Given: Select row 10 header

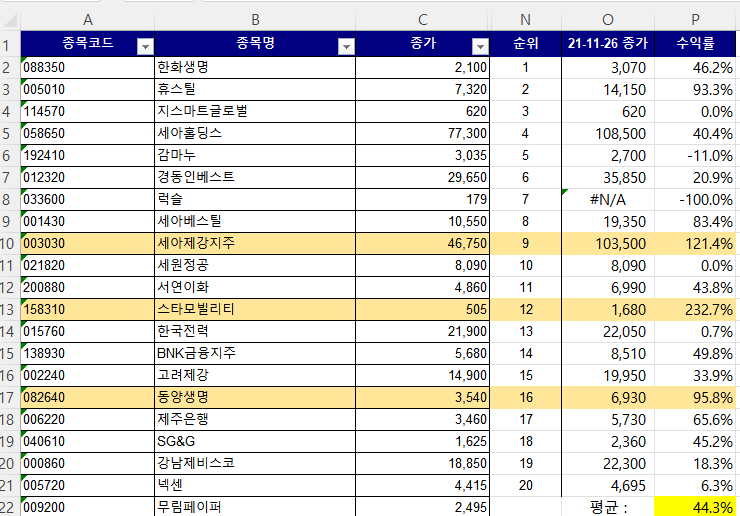Looking at the screenshot, I should pyautogui.click(x=9, y=244).
